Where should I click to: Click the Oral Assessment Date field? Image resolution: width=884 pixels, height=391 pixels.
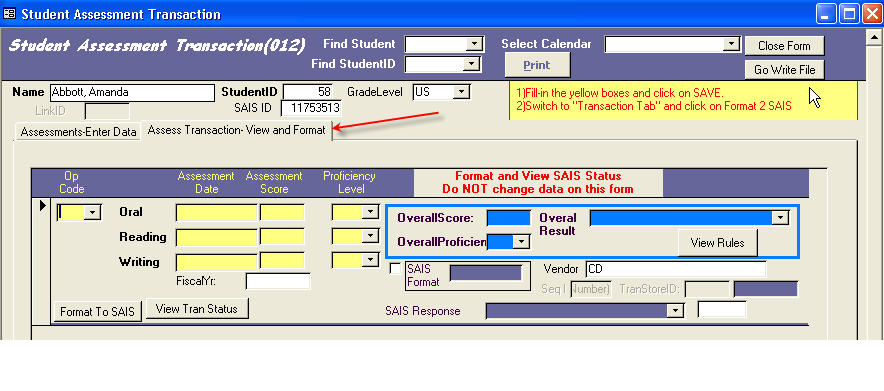click(x=217, y=213)
